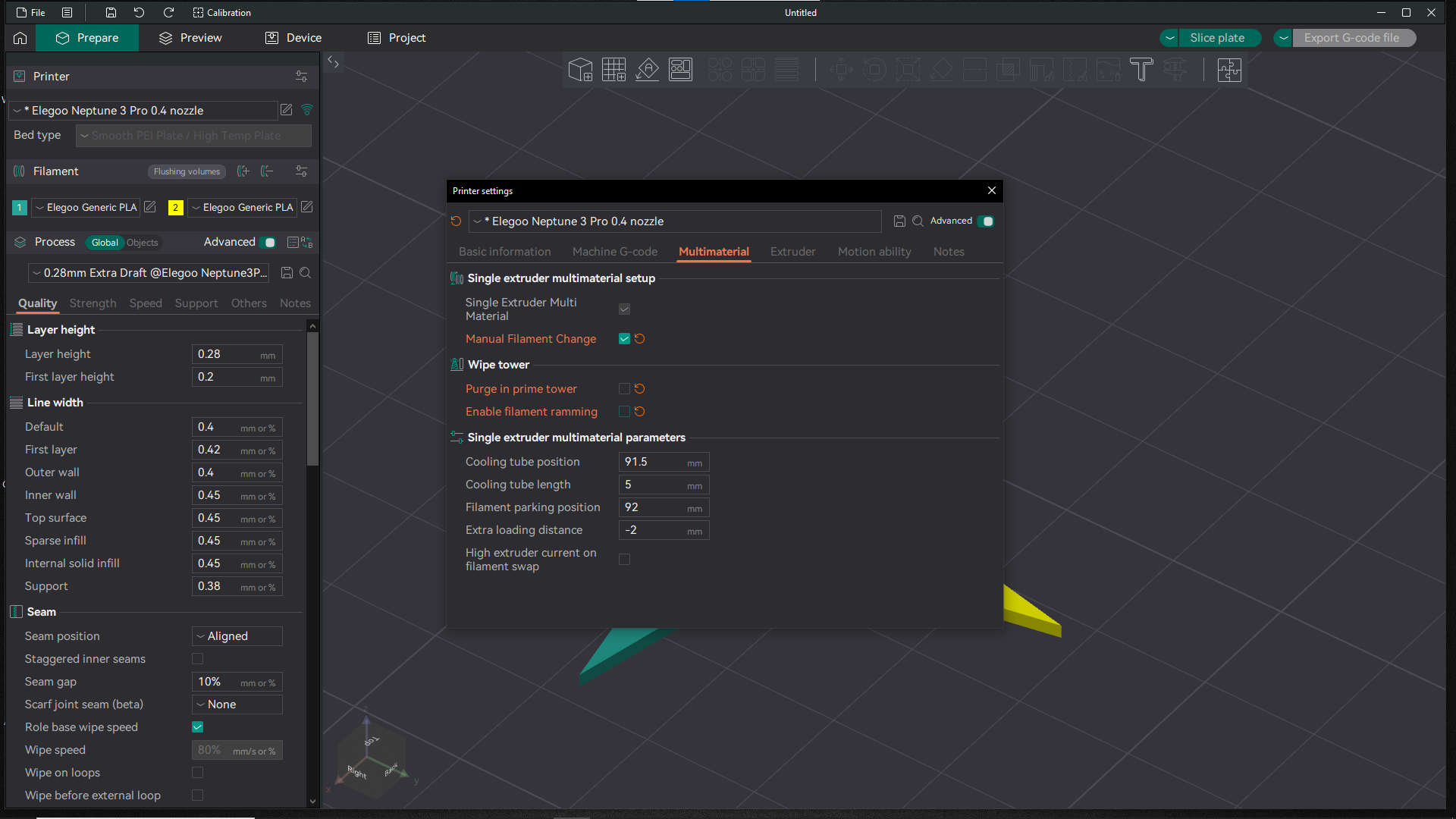Uncheck Role base wipe speed
Viewport: 1456px width, 819px height.
pos(197,727)
